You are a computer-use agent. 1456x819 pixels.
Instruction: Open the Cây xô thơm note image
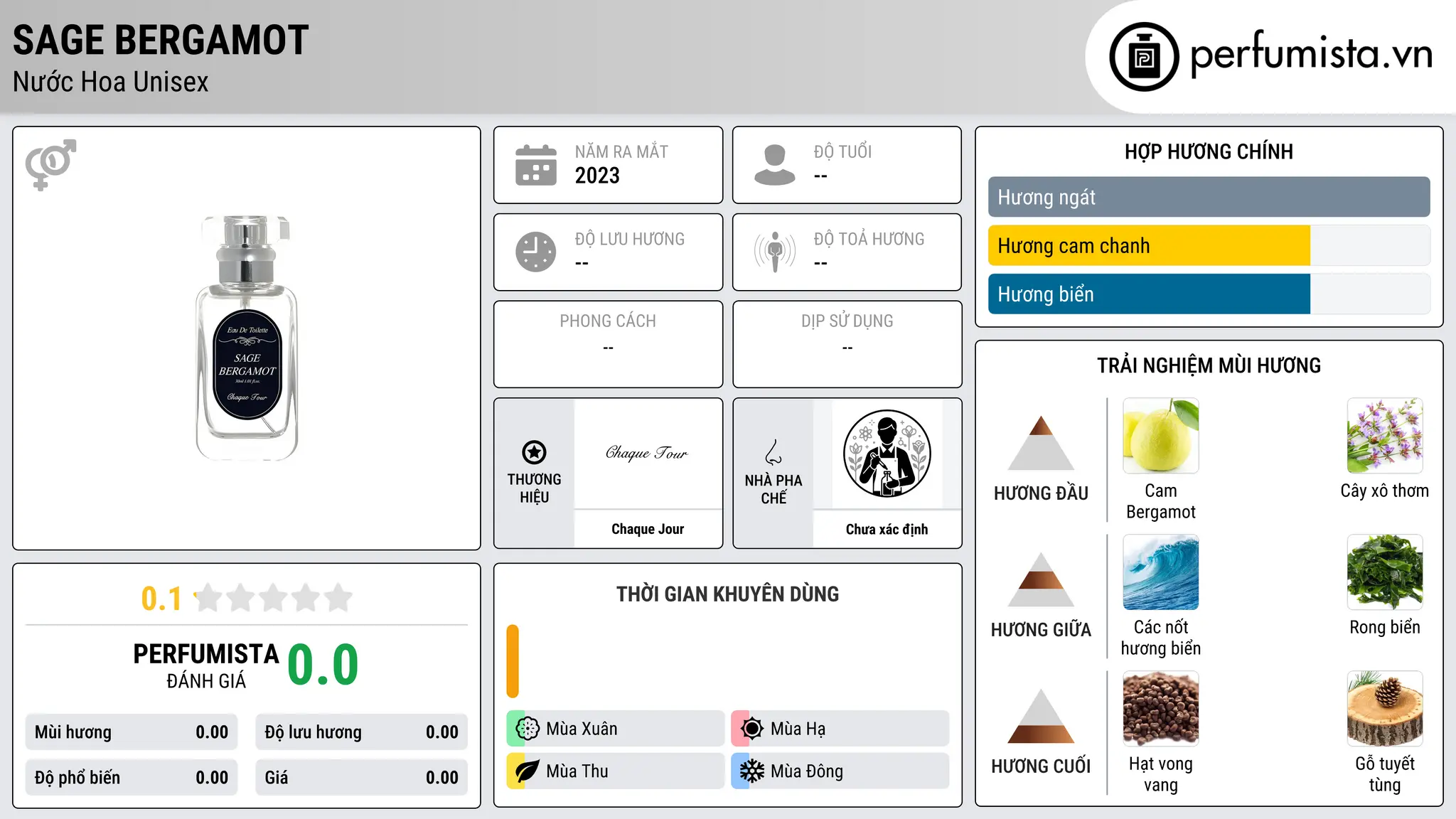1385,436
